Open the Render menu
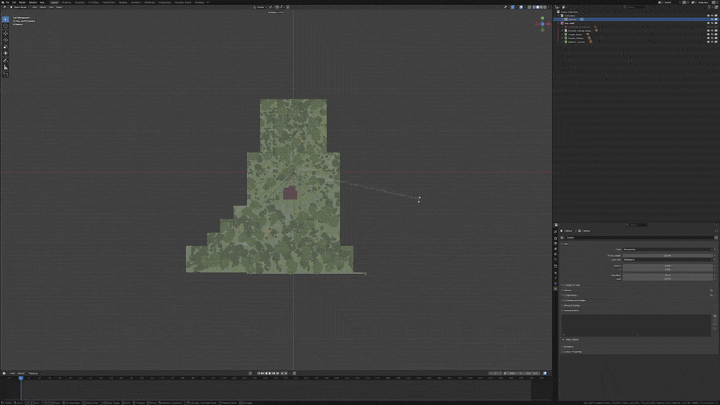Viewport: 720px width, 405px height. point(22,2)
